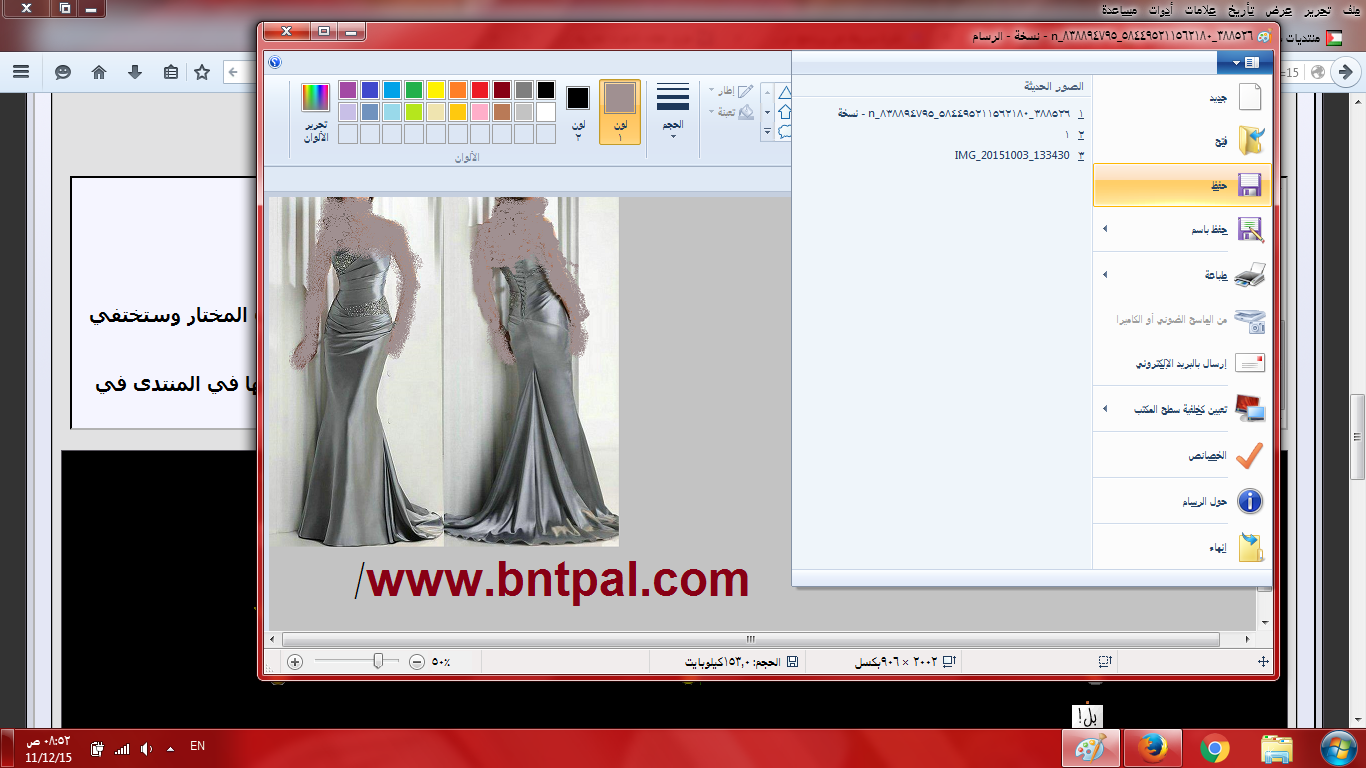Screen dimensions: 1366x768
Task: Click the blue Paint file menu button
Action: [x=1245, y=62]
